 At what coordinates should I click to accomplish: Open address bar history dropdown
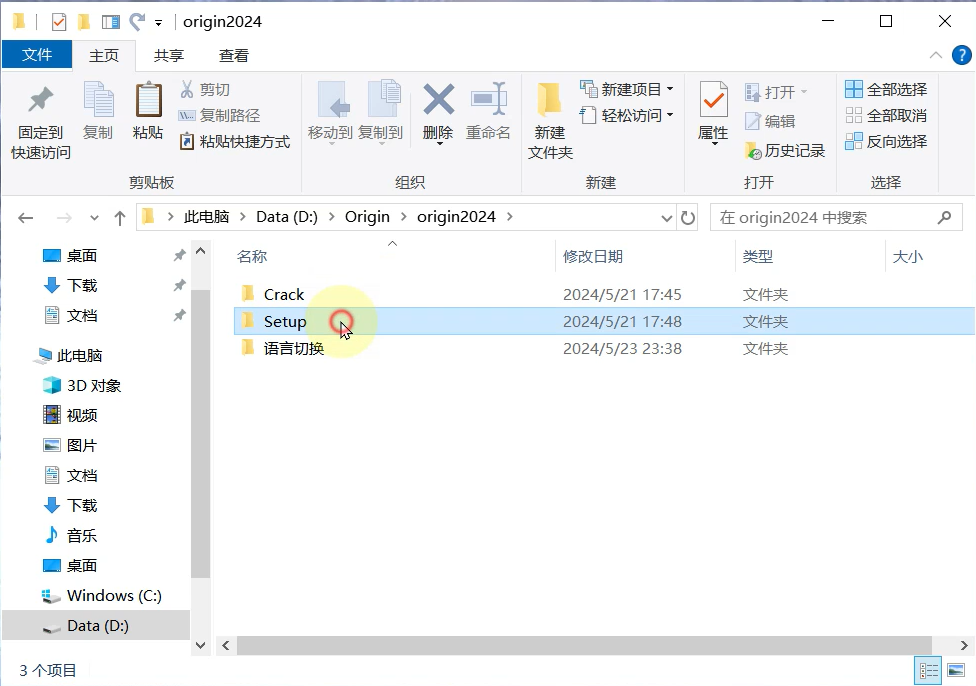(666, 218)
